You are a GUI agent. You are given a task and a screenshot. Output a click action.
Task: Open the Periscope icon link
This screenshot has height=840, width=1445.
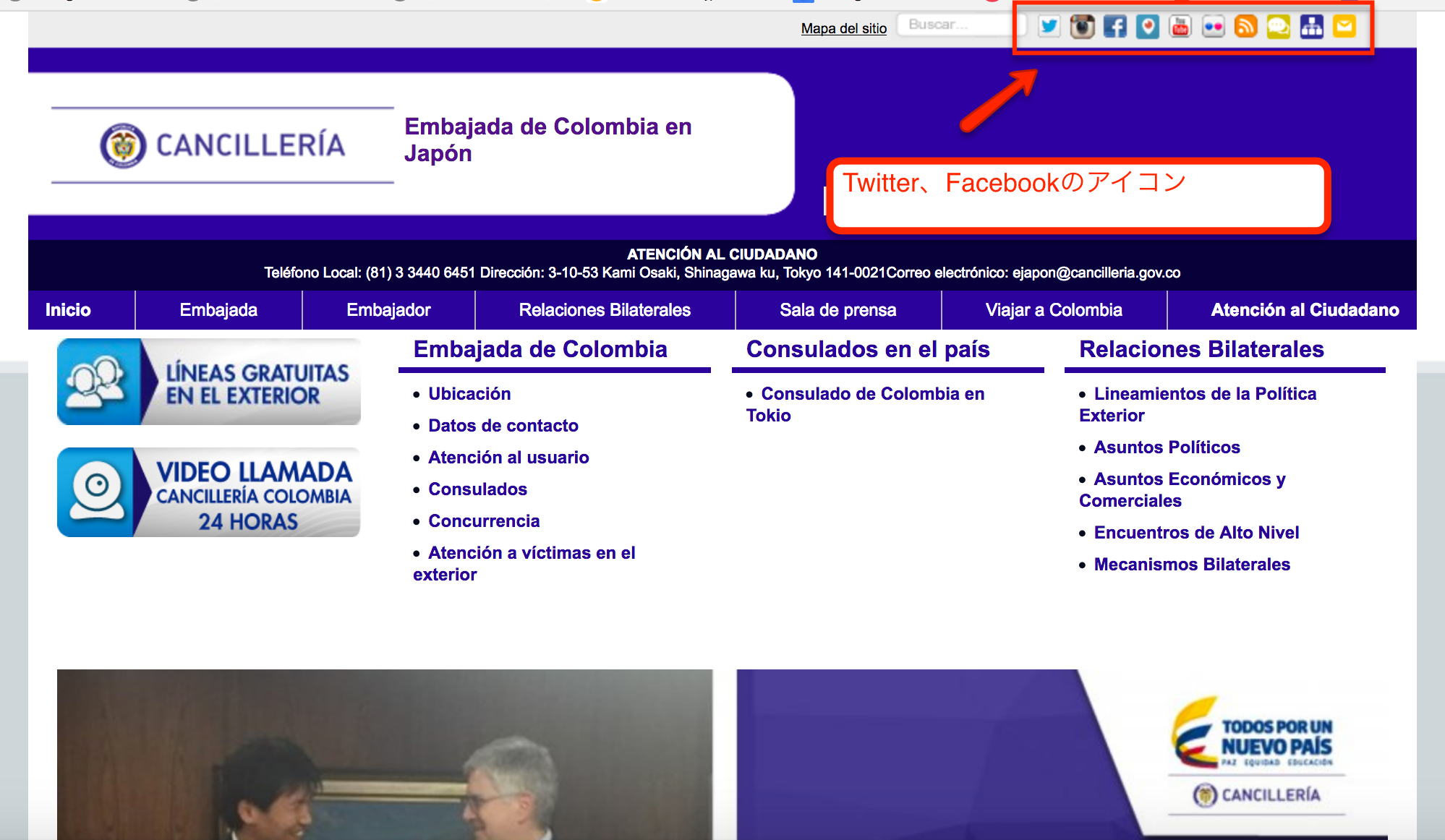point(1148,27)
